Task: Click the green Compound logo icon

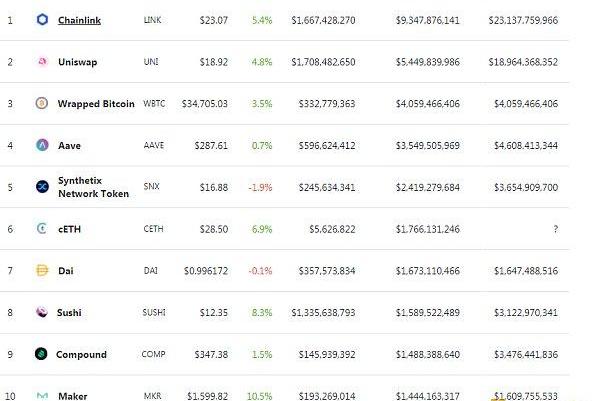Action: click(42, 354)
